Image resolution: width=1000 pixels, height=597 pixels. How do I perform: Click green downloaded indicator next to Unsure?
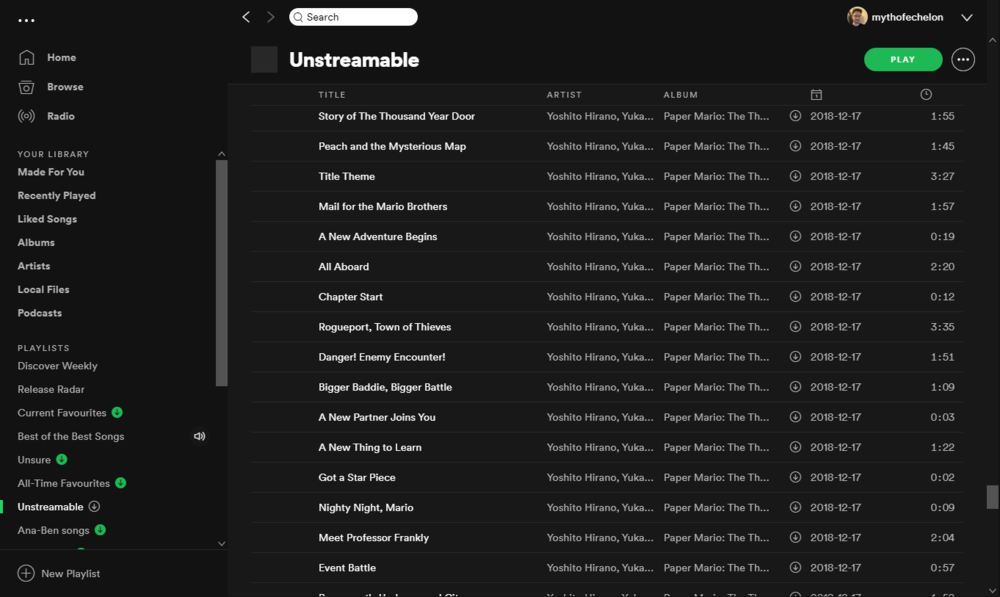(62, 459)
